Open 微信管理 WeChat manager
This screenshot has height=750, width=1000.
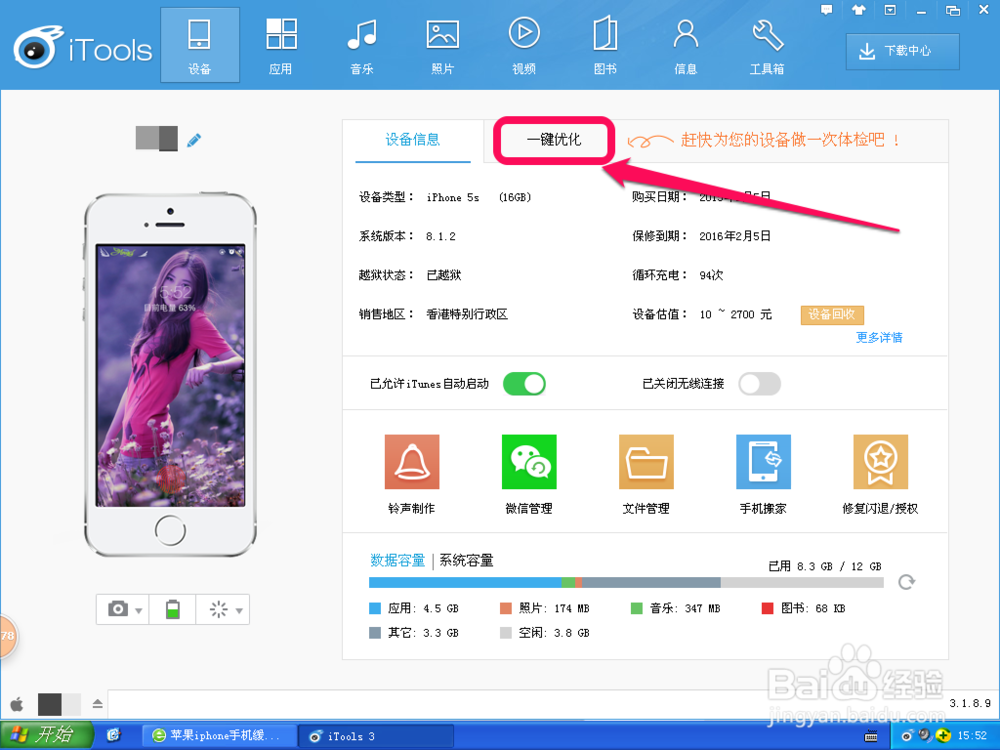click(x=529, y=474)
